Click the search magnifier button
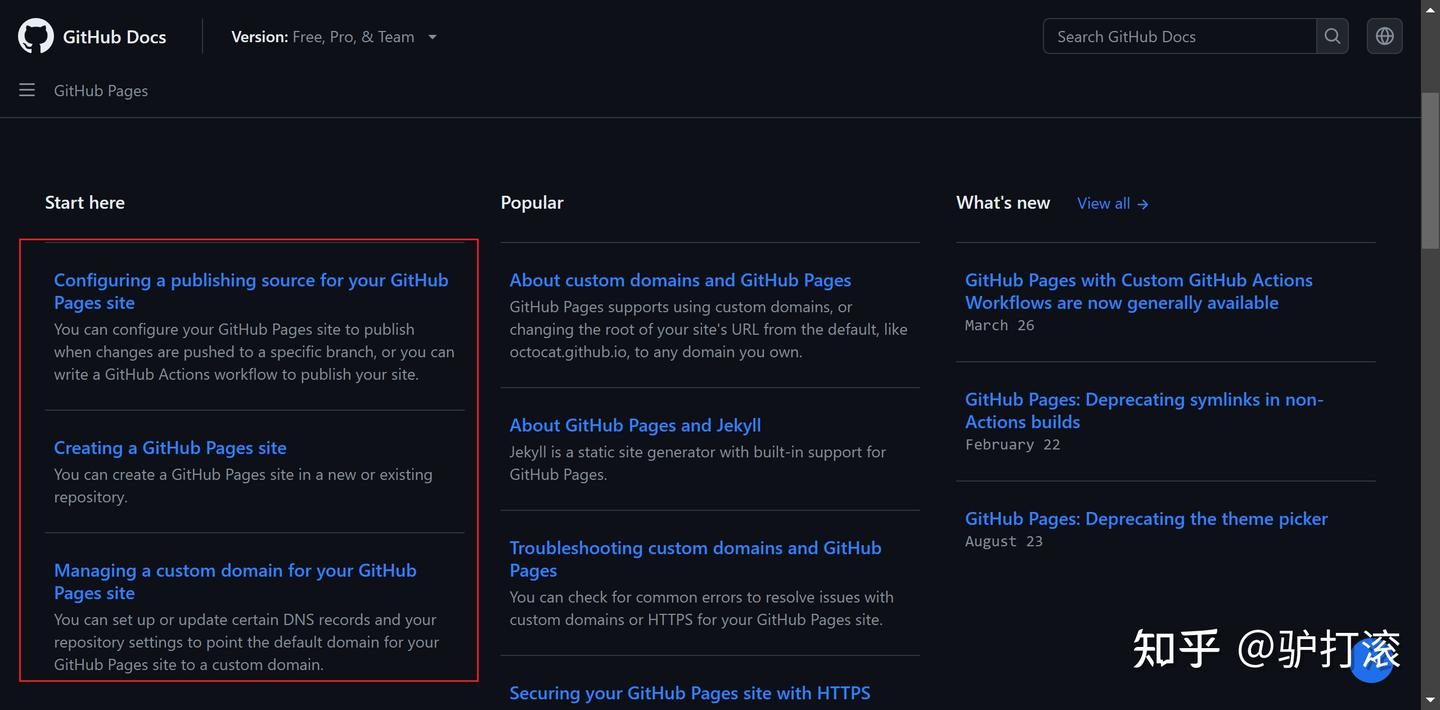Viewport: 1440px width, 710px height. (x=1332, y=36)
